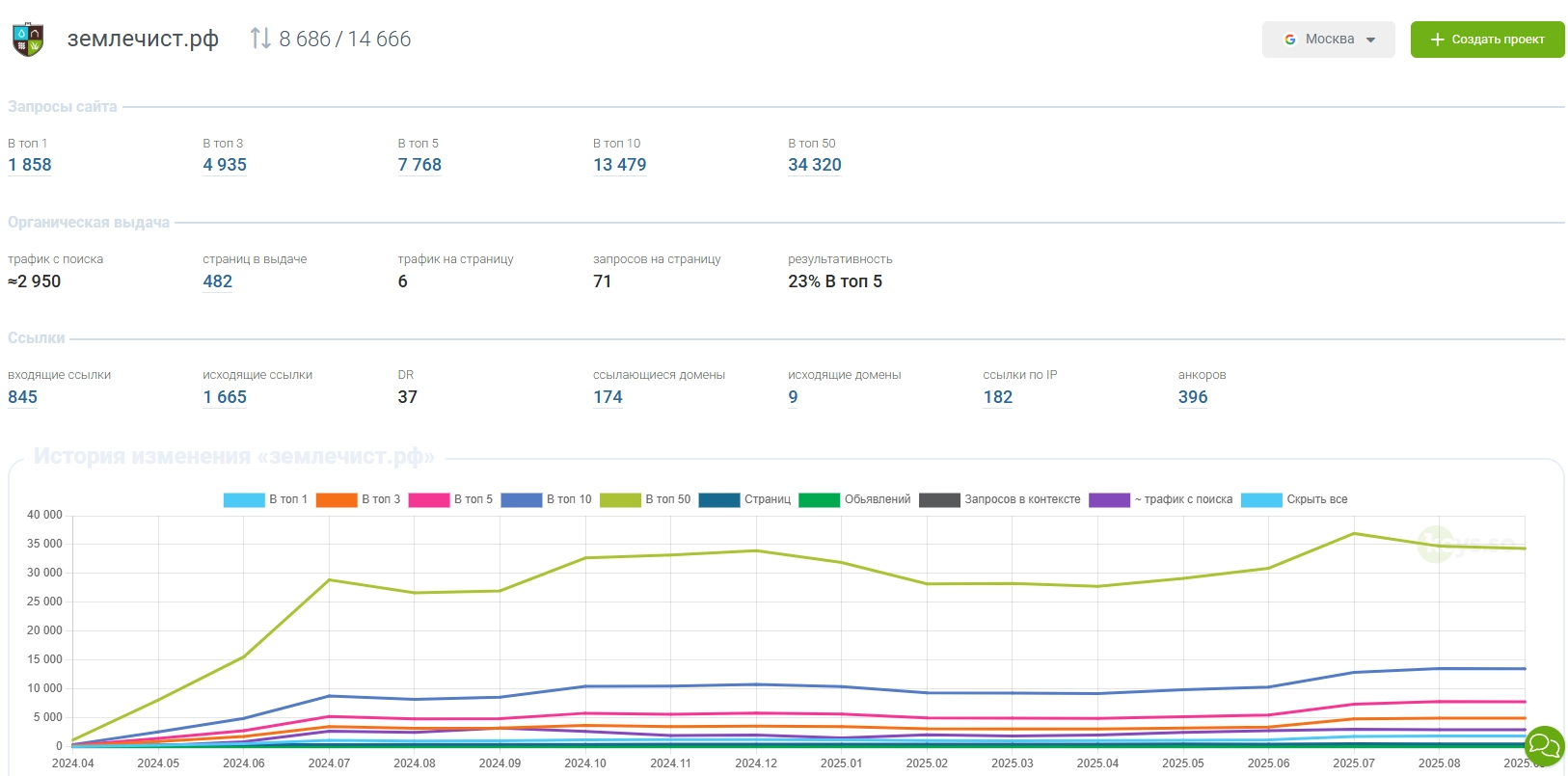This screenshot has height=776, width=1568.
Task: Click the purple трафик с поиска swatch
Action: coord(1109,499)
